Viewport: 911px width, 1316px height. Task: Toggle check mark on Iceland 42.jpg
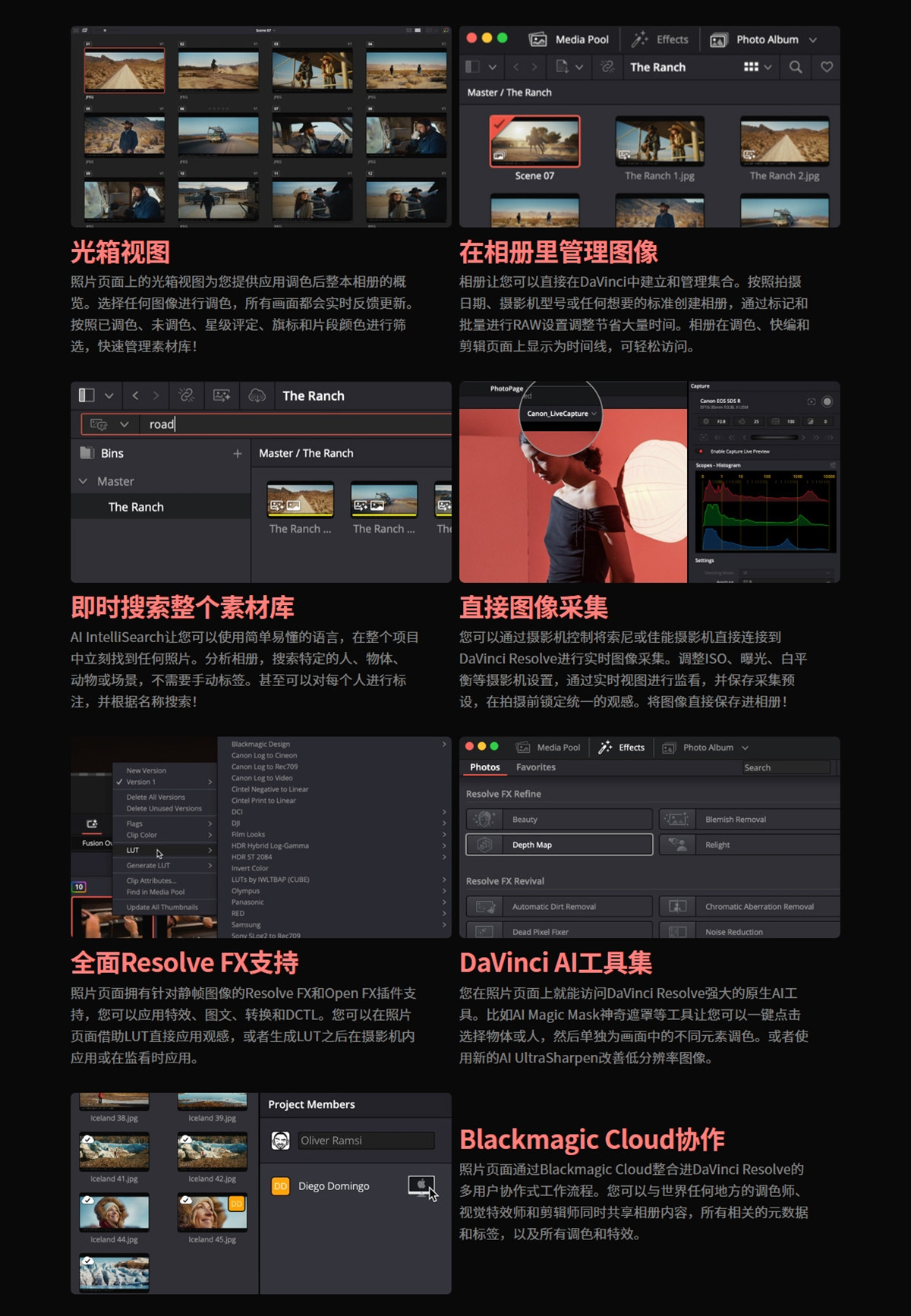186,1138
